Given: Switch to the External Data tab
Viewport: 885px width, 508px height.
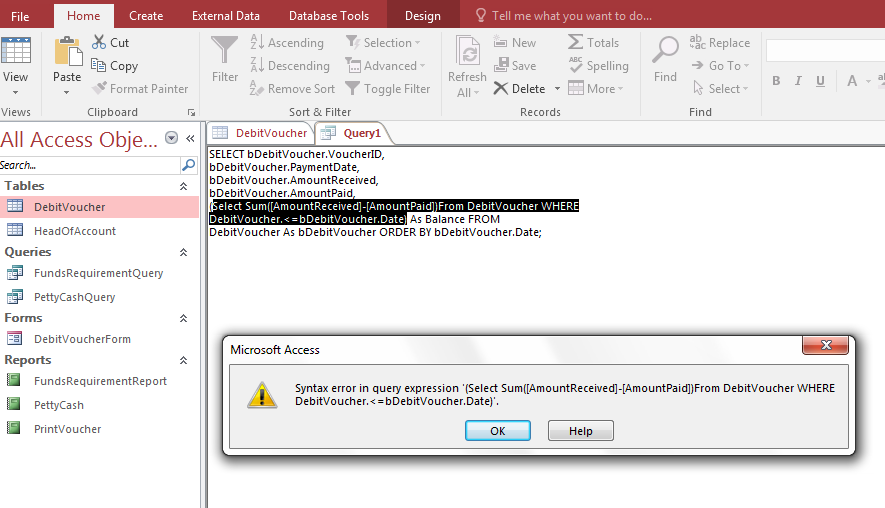Looking at the screenshot, I should 226,16.
